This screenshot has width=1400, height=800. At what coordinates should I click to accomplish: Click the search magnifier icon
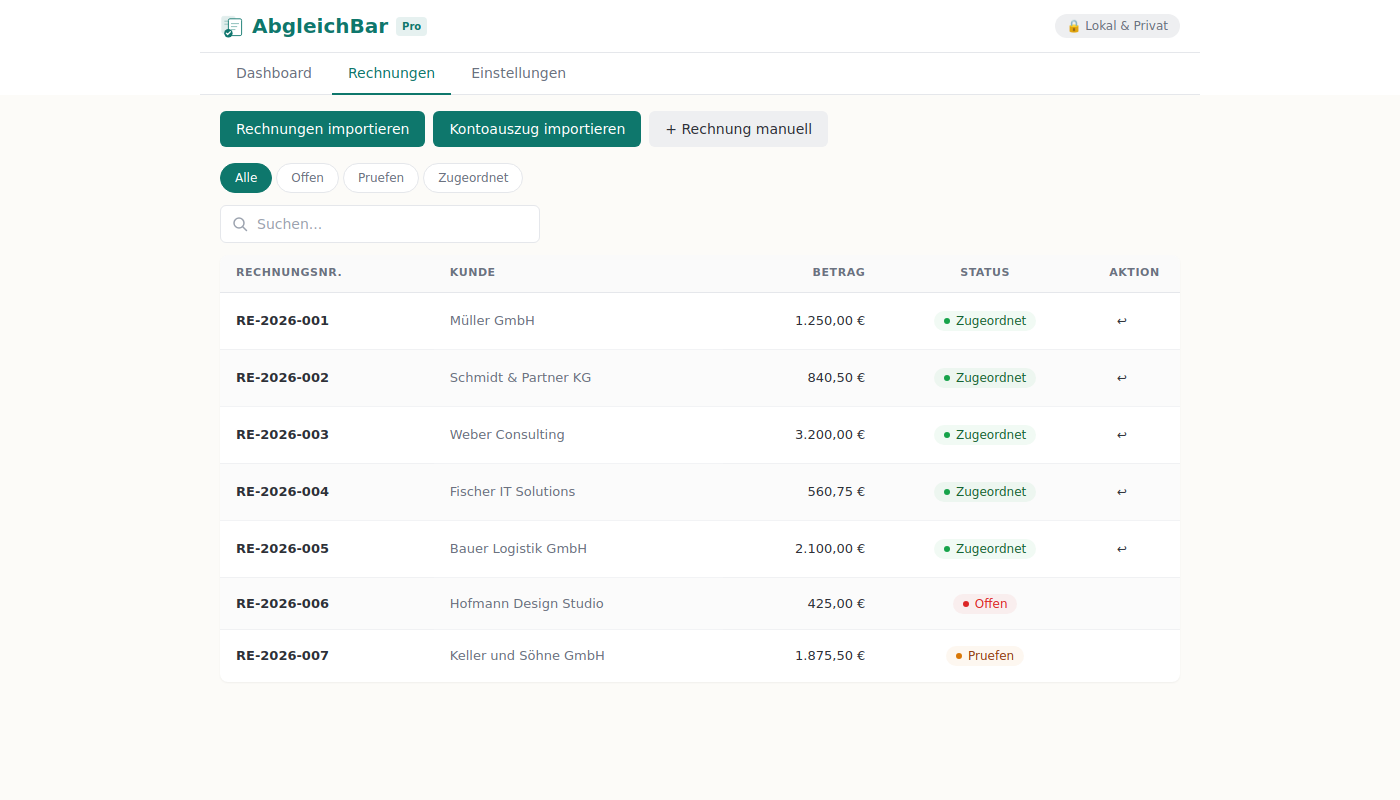(240, 224)
